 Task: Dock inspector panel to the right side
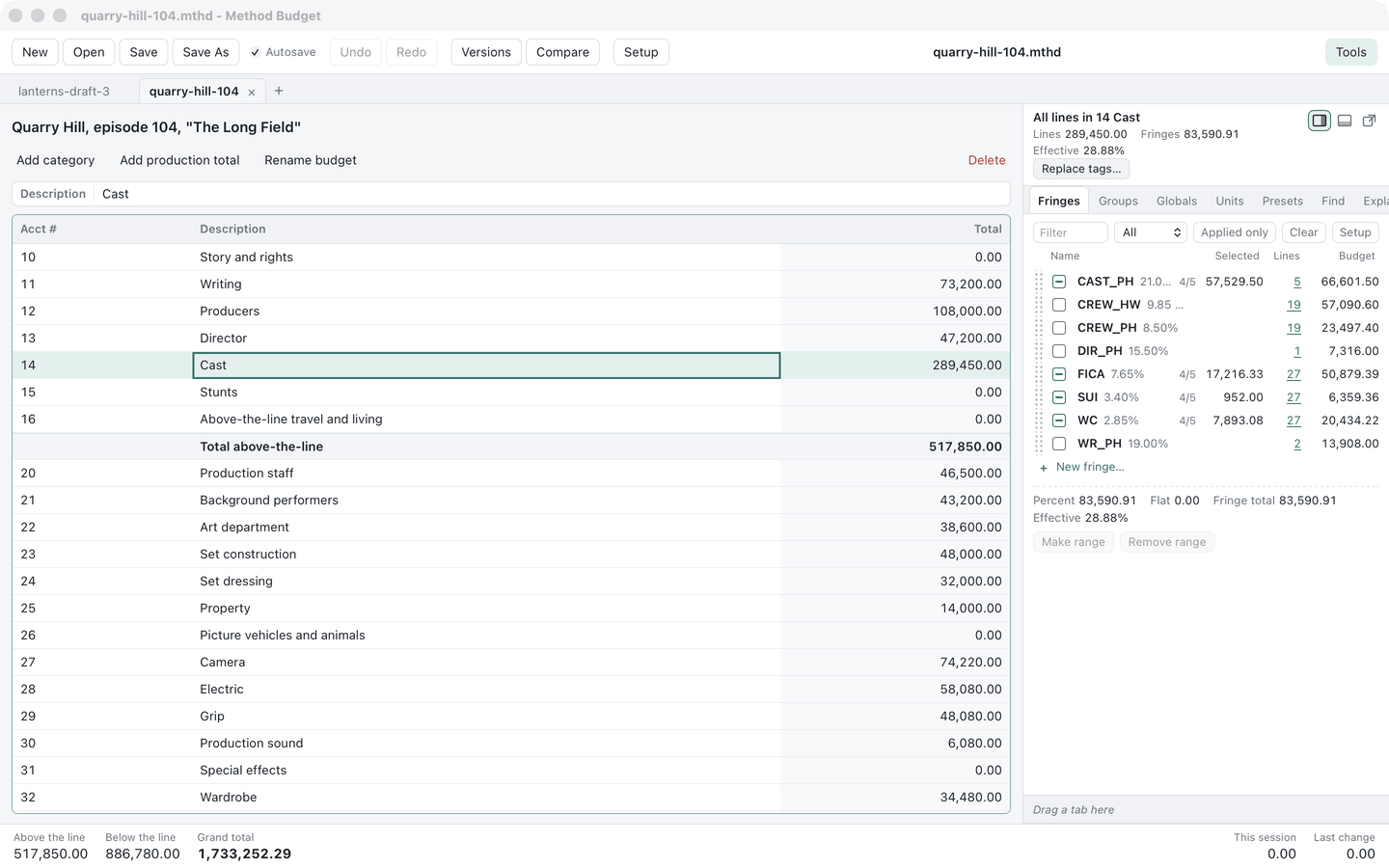[1319, 121]
